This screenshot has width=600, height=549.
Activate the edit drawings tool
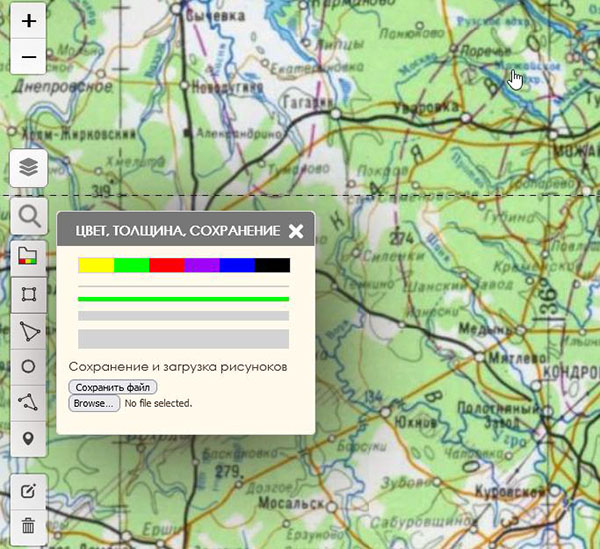28,490
